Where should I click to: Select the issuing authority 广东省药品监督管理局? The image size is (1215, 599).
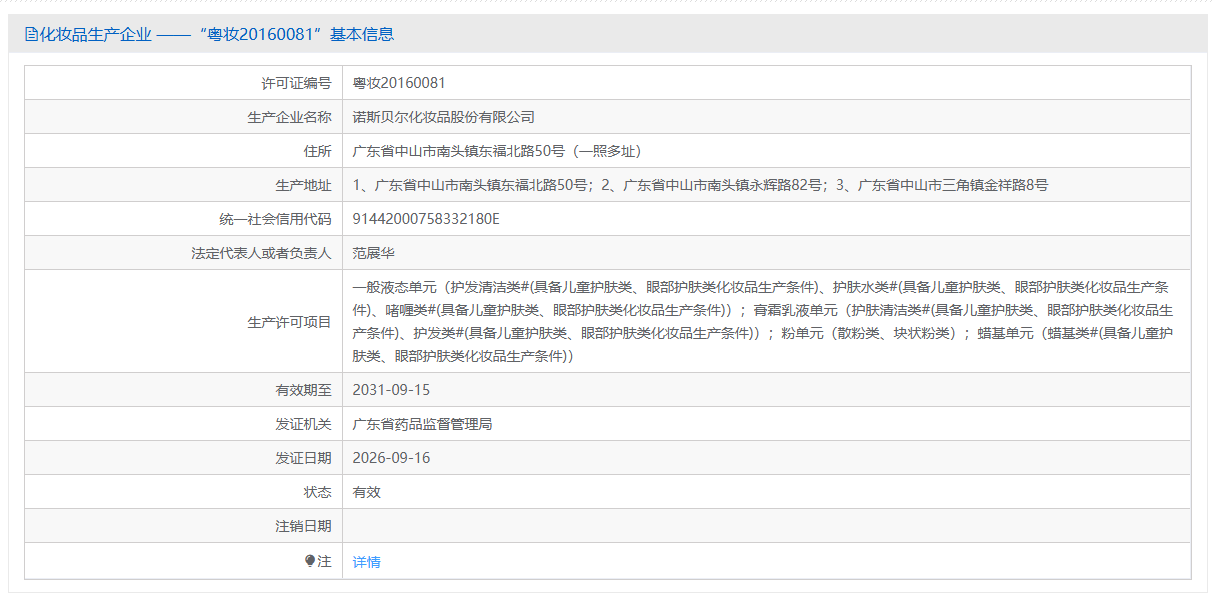click(x=423, y=424)
